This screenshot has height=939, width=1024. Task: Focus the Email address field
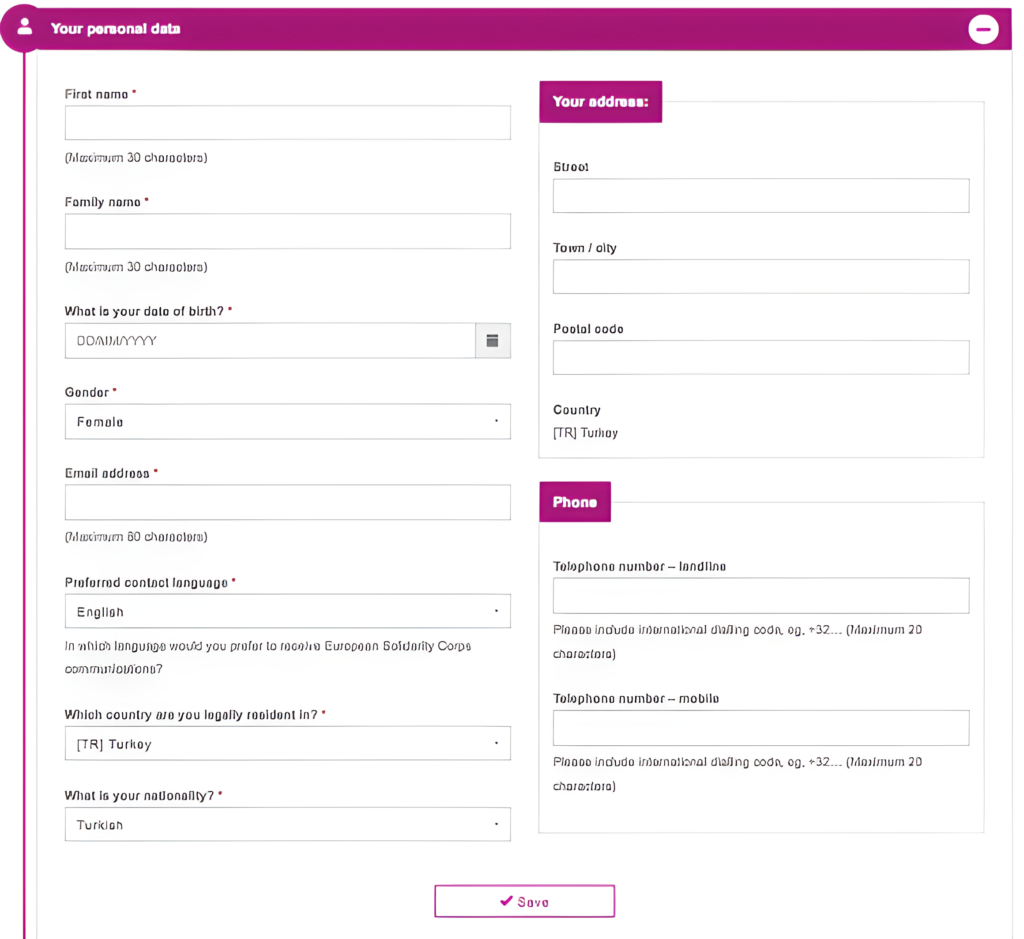[x=287, y=502]
